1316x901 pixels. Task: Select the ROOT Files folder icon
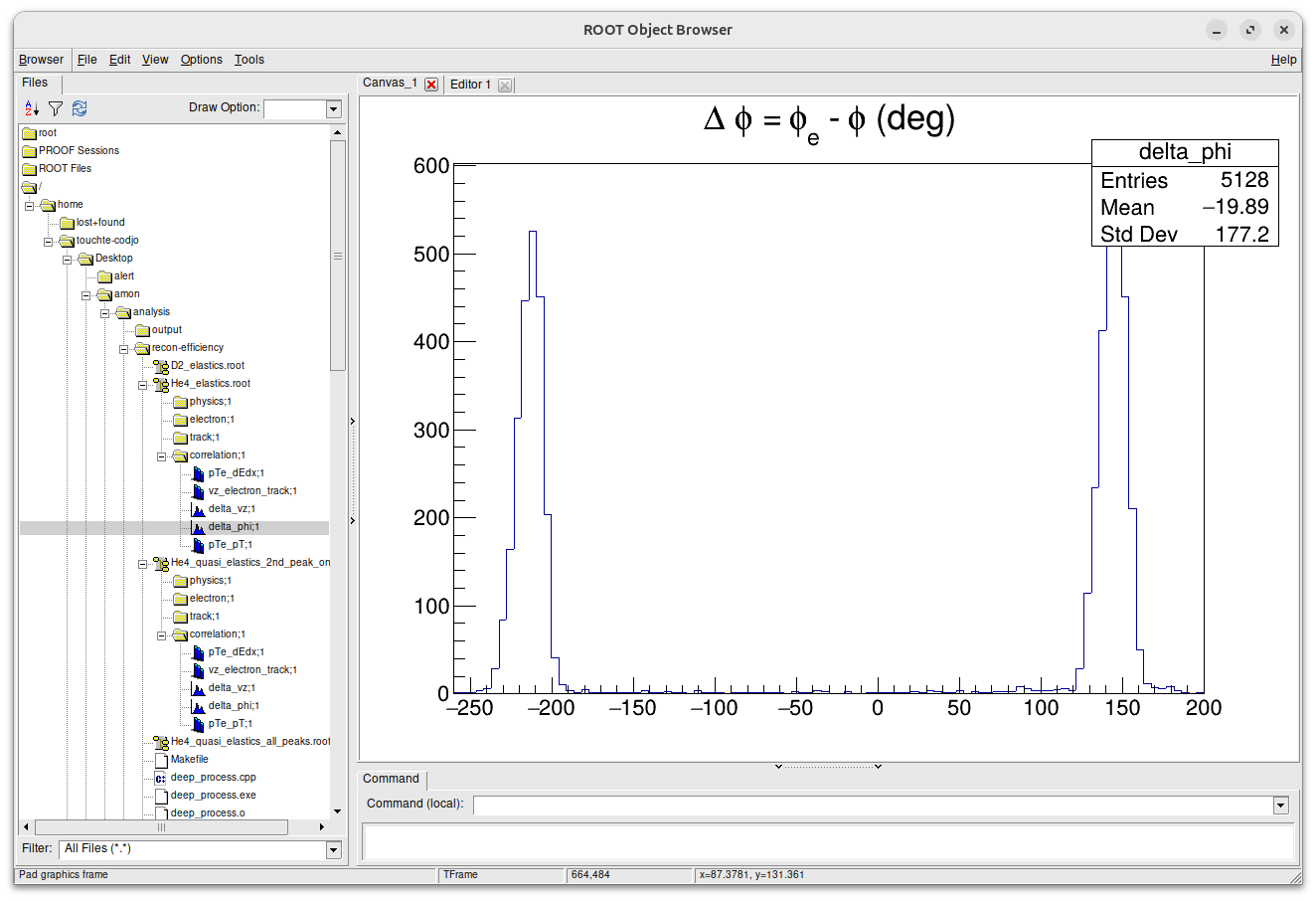click(29, 169)
